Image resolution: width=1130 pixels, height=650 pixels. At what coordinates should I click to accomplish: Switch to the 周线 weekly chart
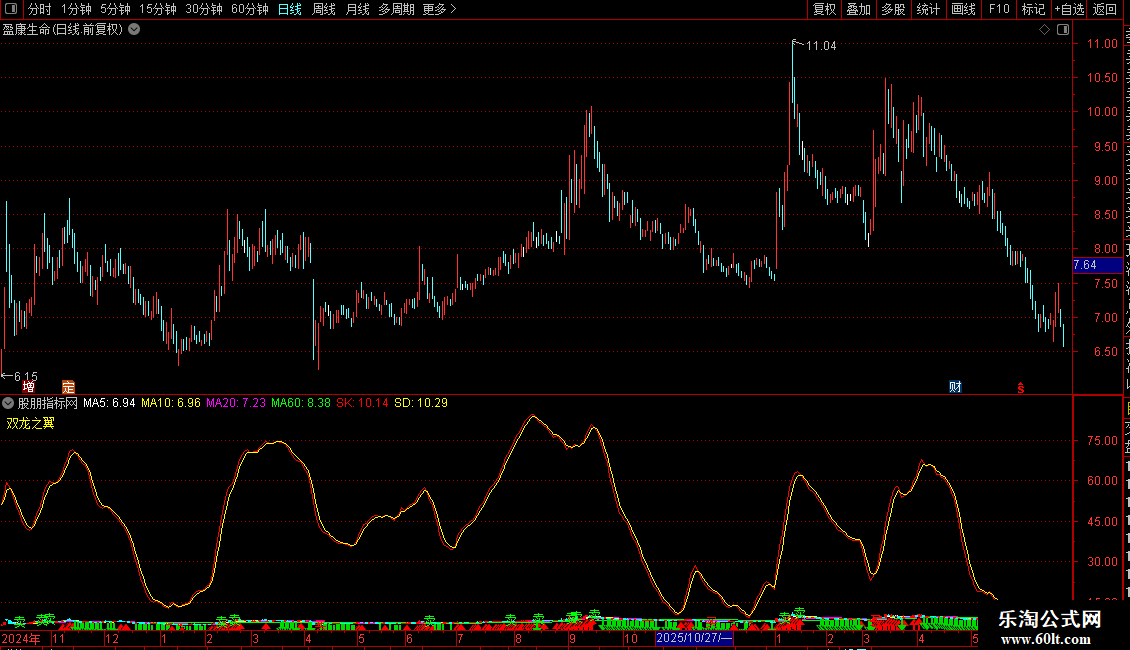click(x=324, y=9)
